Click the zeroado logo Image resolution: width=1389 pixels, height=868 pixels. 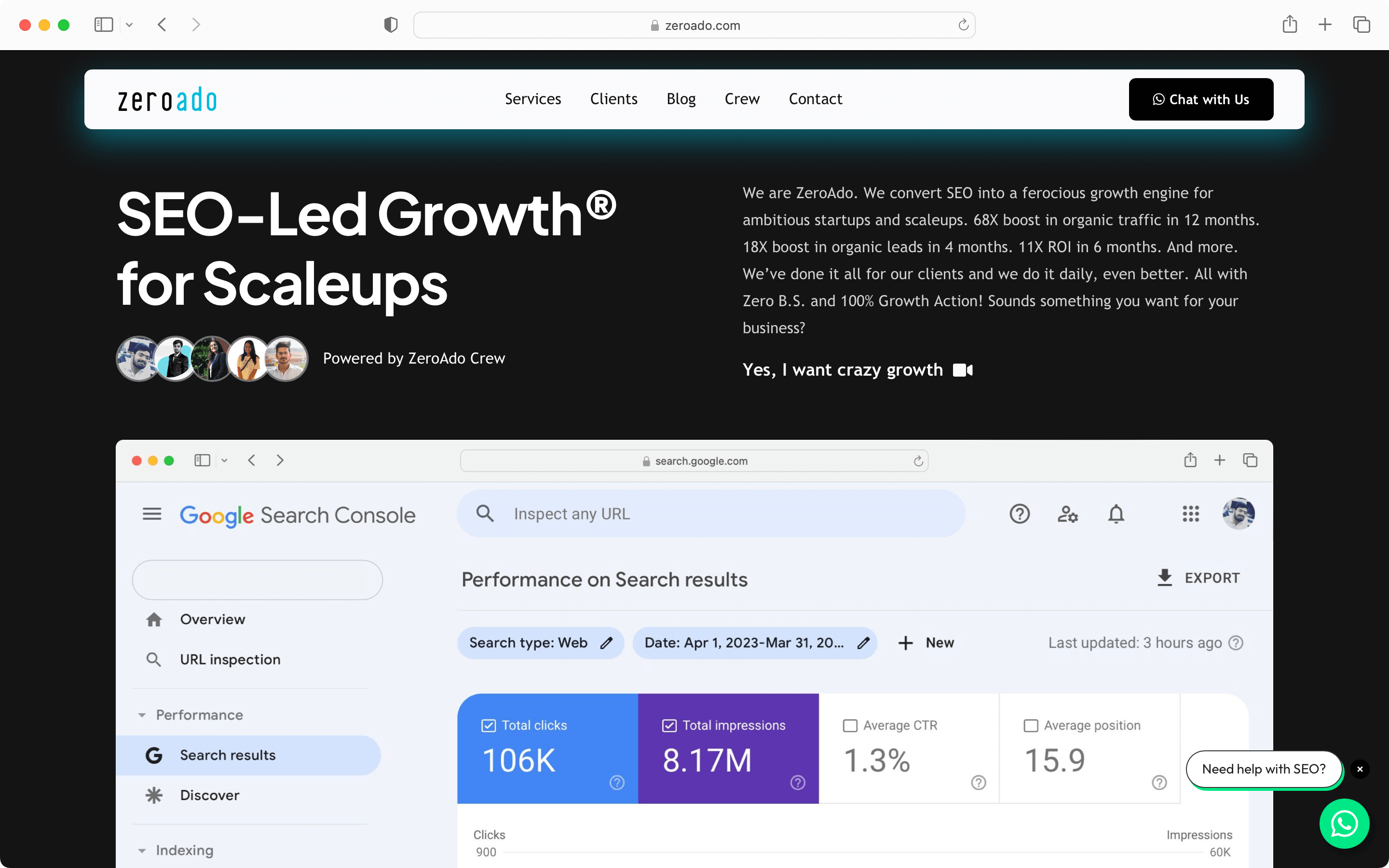click(x=167, y=99)
